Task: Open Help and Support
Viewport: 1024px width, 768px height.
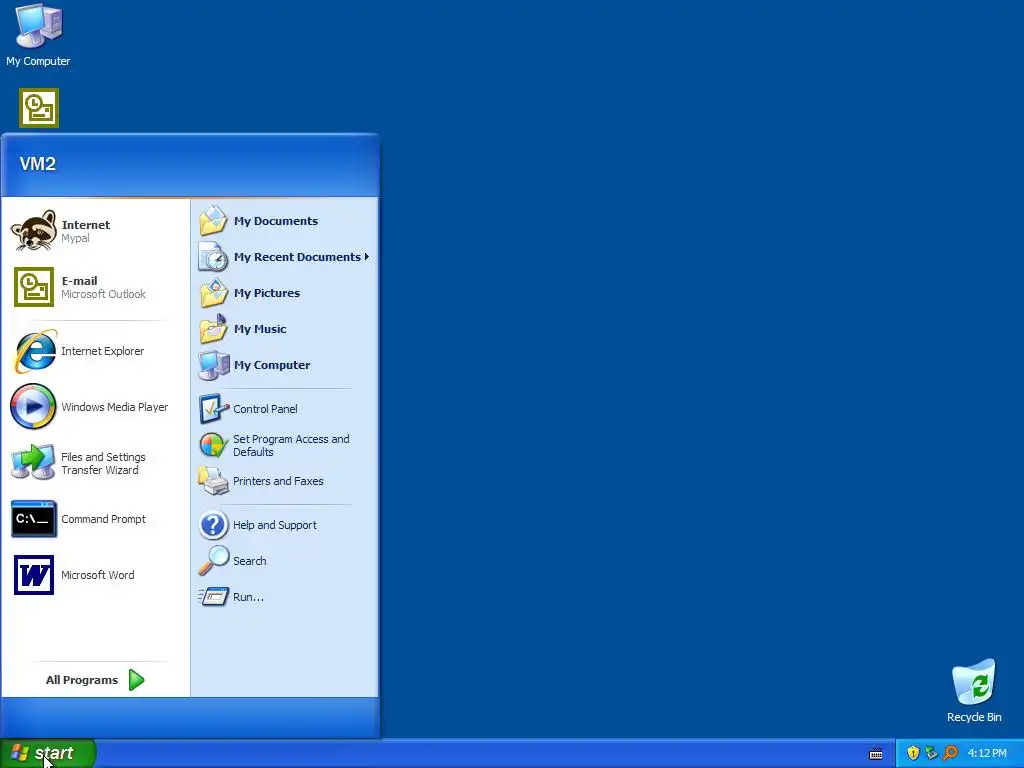Action: [284, 525]
